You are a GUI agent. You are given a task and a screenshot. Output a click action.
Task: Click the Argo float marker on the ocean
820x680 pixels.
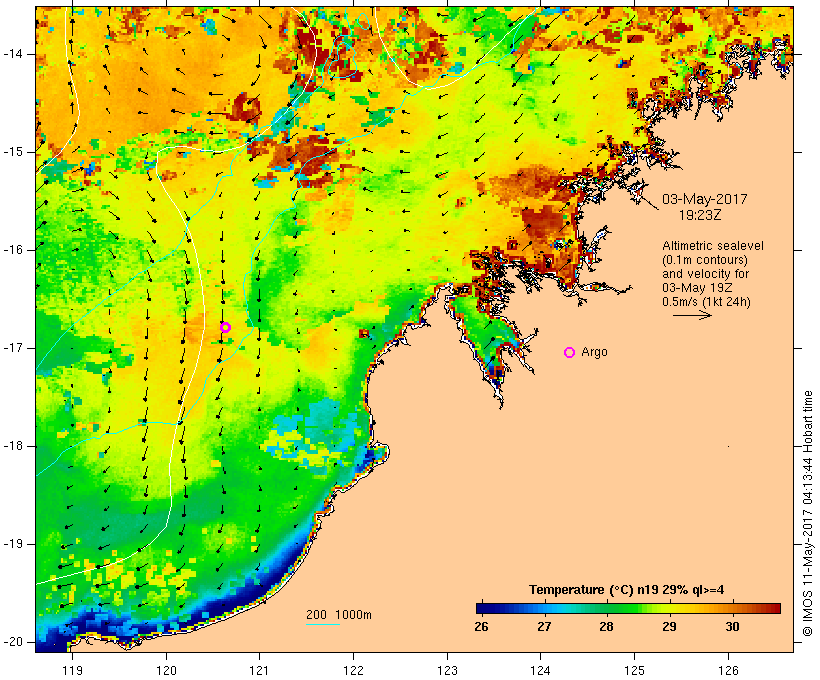225,327
